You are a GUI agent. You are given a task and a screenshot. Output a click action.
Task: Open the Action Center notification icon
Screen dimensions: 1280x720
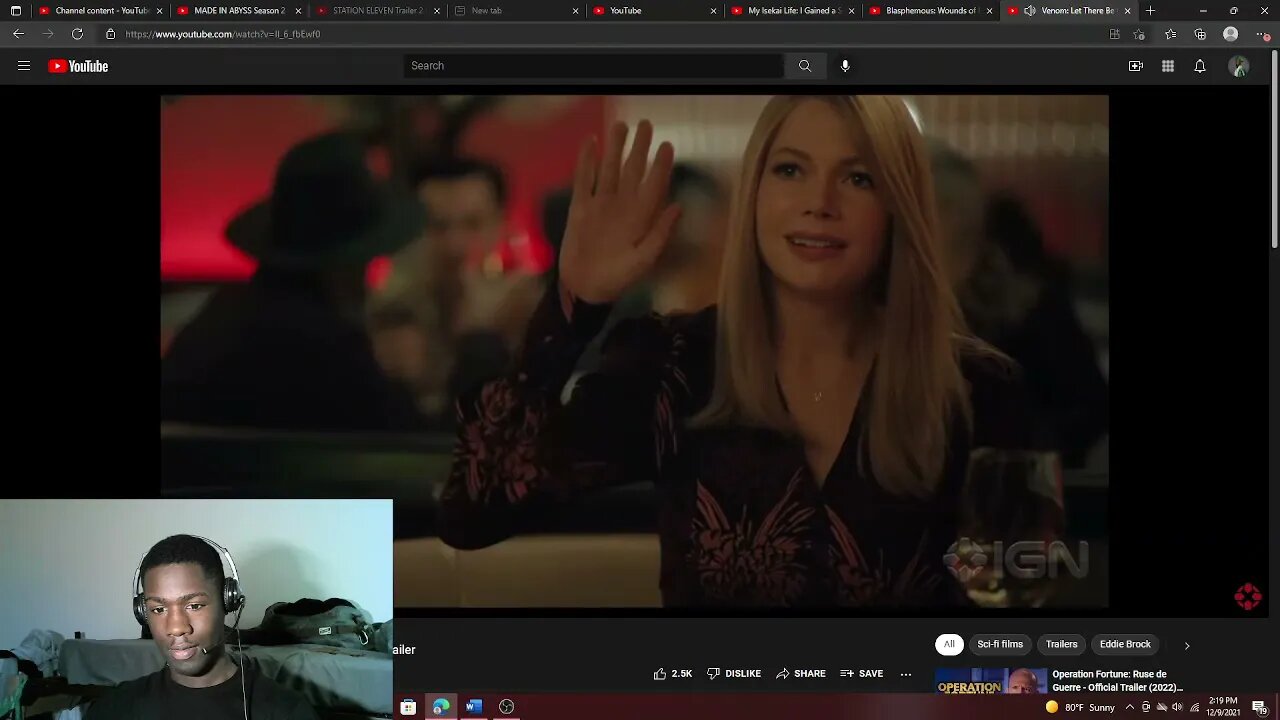pyautogui.click(x=1261, y=707)
